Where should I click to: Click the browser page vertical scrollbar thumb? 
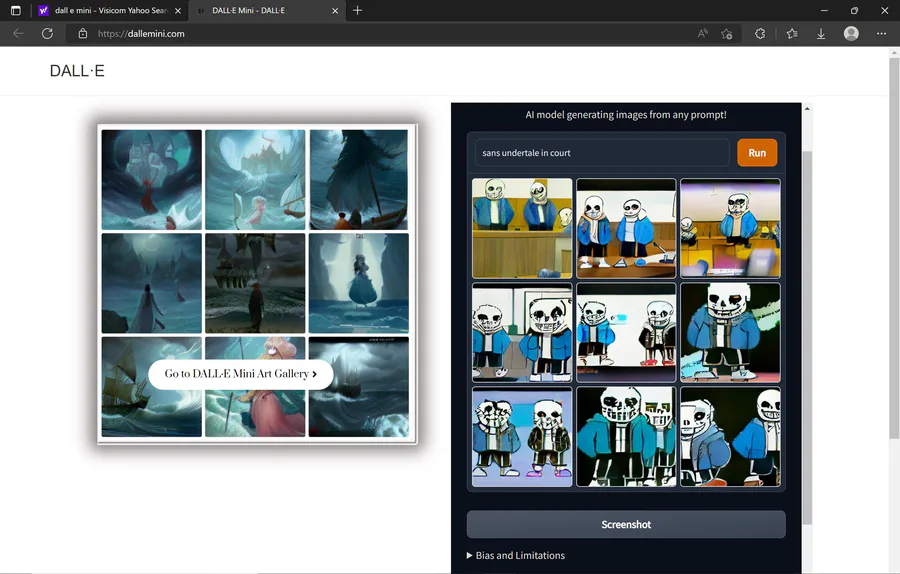click(x=894, y=248)
